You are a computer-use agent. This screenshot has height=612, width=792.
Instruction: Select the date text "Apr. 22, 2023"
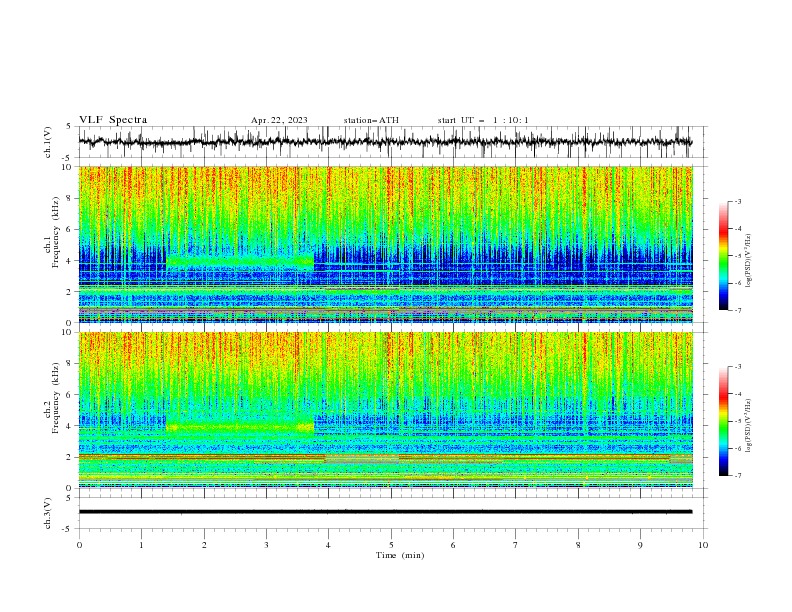279,120
